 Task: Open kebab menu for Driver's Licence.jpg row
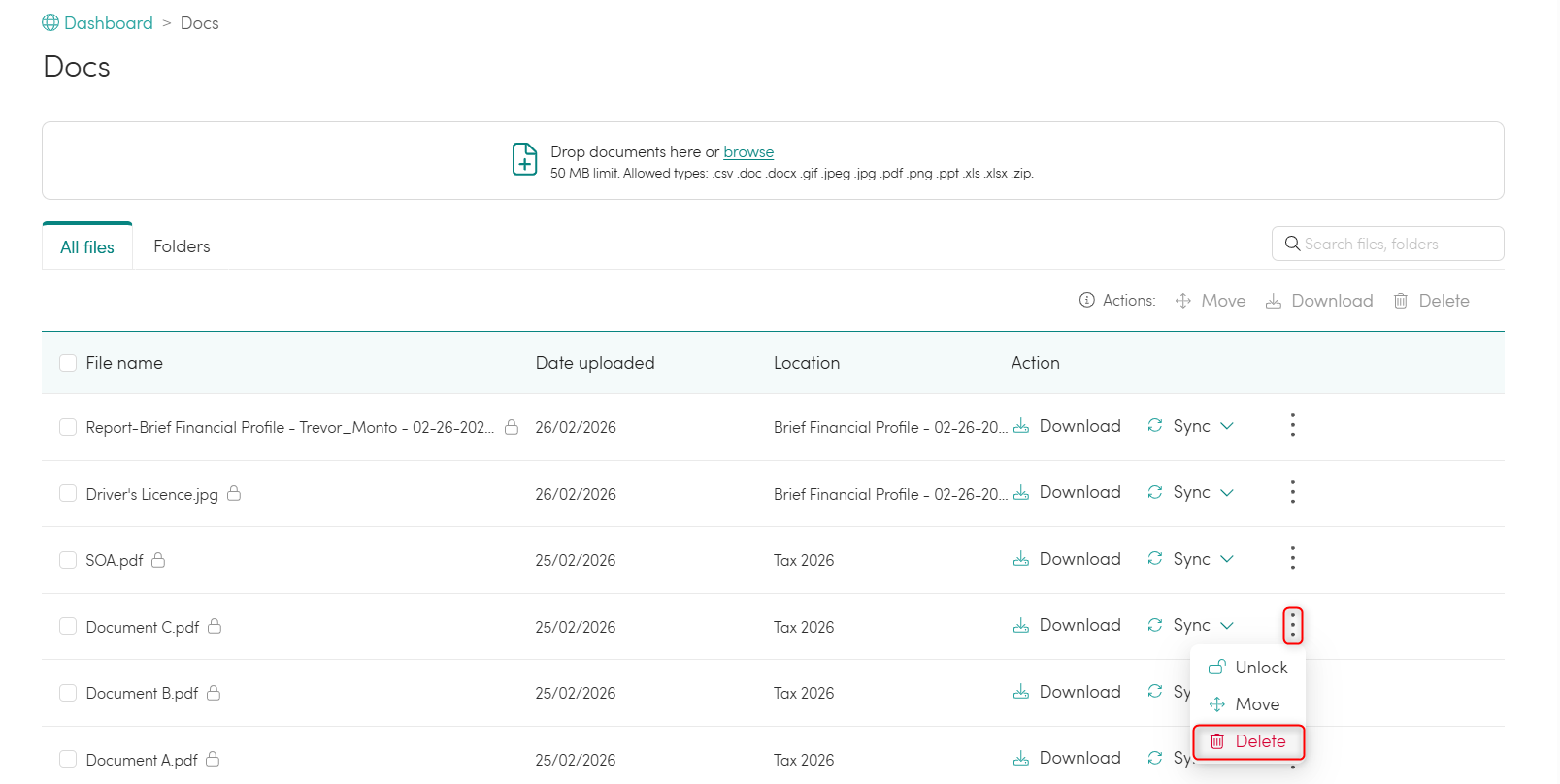pos(1292,492)
